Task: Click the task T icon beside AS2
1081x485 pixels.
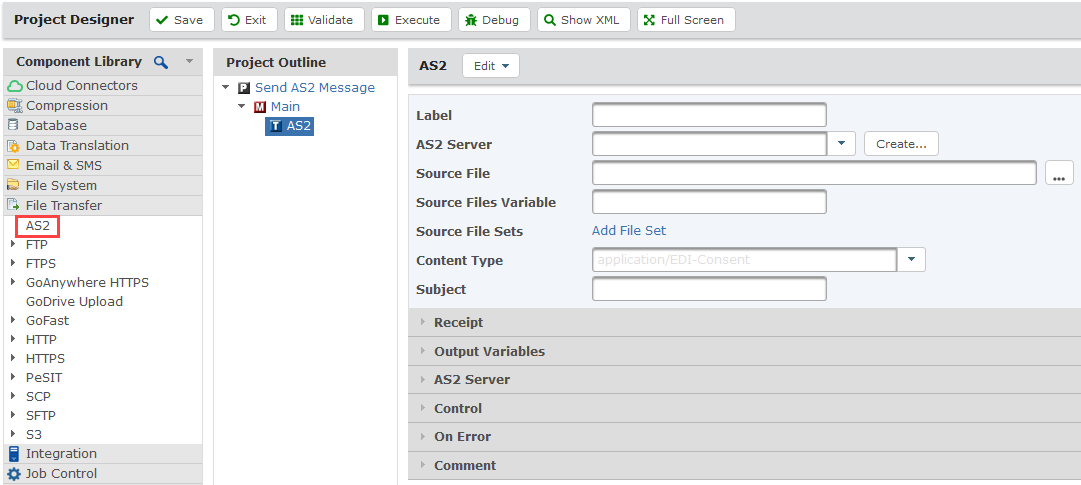Action: point(276,126)
